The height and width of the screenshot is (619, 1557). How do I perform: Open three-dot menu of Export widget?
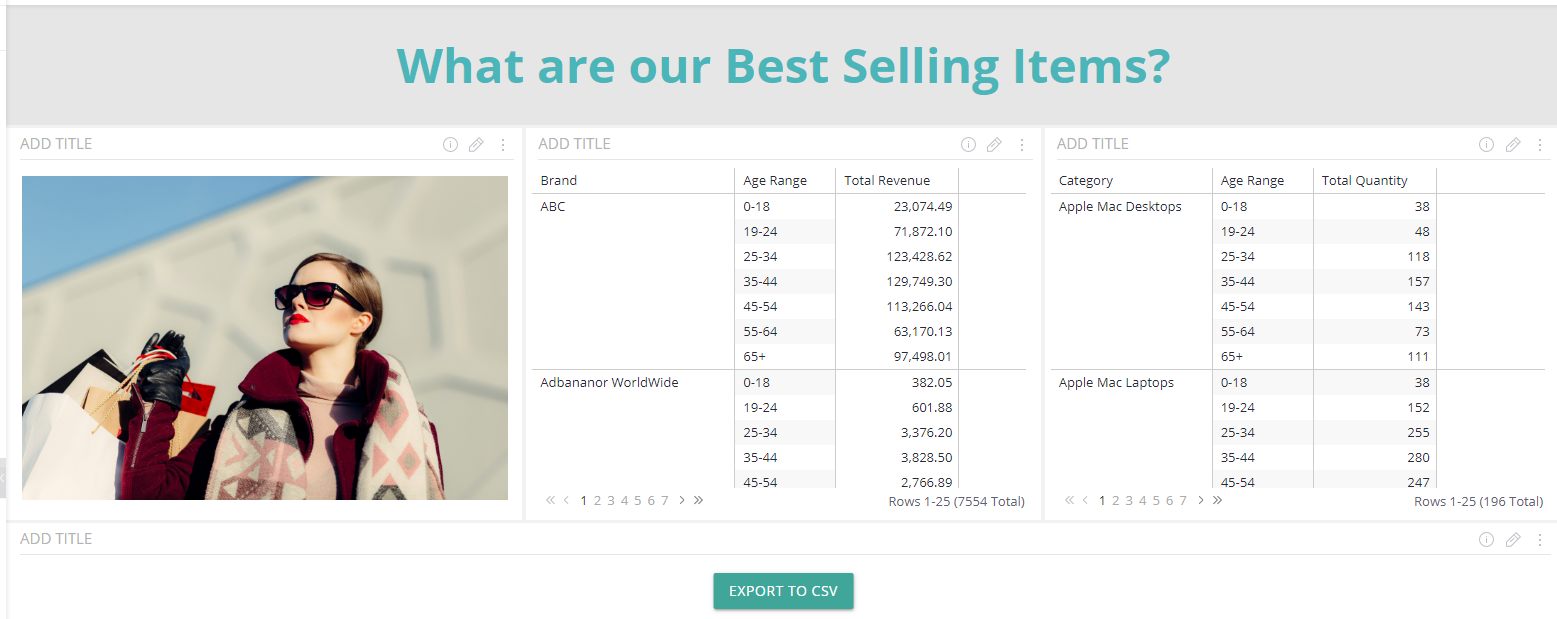tap(1540, 540)
